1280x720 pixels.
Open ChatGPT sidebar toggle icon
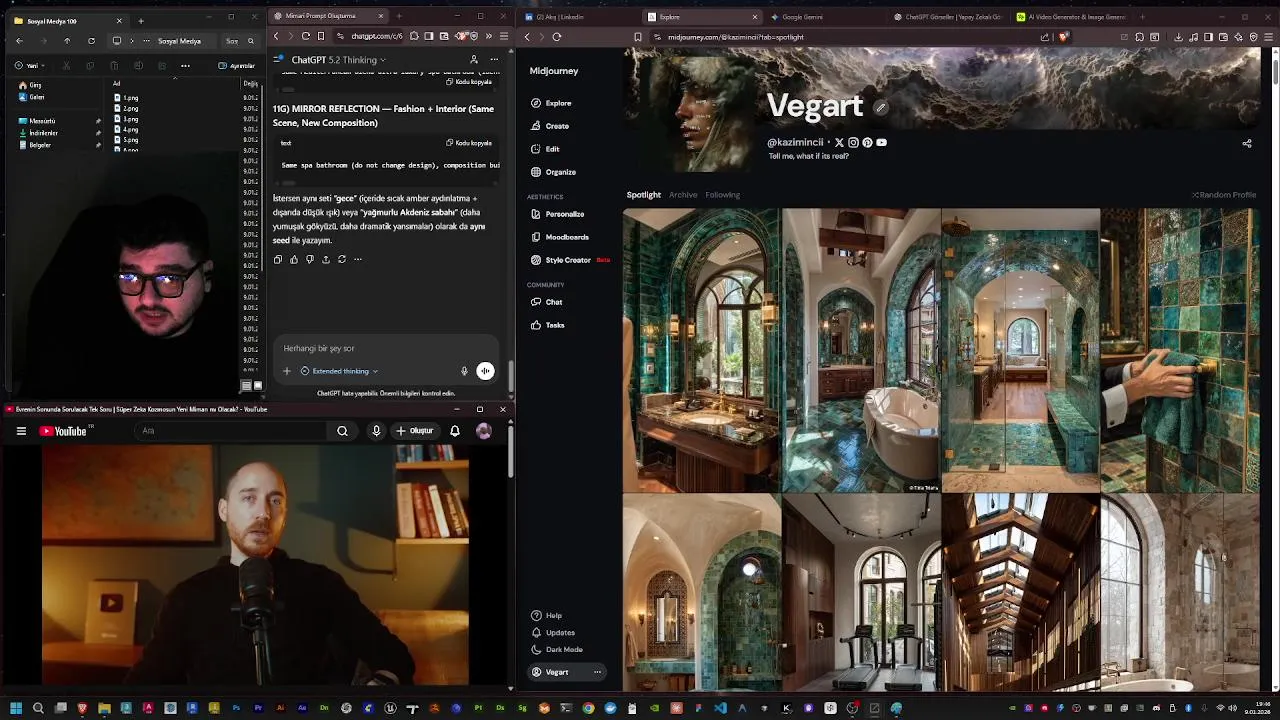pos(279,60)
